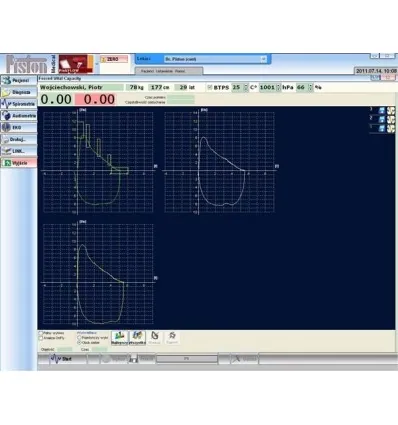398x425 pixels.
Task: Click the 29 lat age field
Action: point(186,87)
